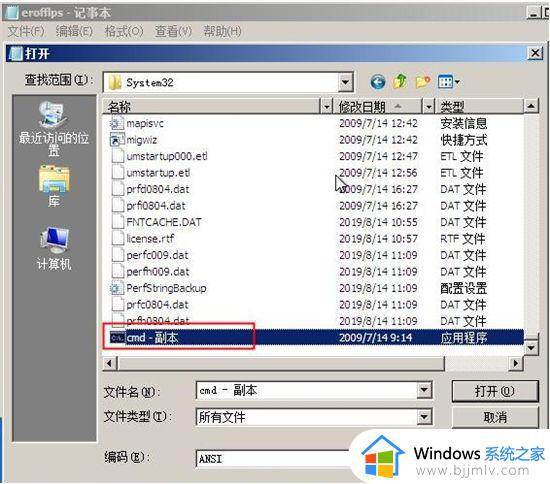Sort by the 类型 column header

coord(479,106)
